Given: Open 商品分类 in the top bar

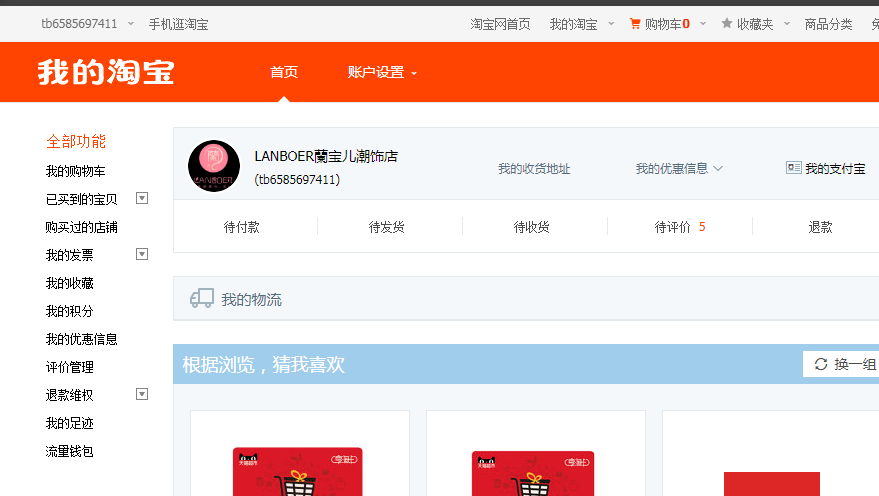Looking at the screenshot, I should point(828,24).
